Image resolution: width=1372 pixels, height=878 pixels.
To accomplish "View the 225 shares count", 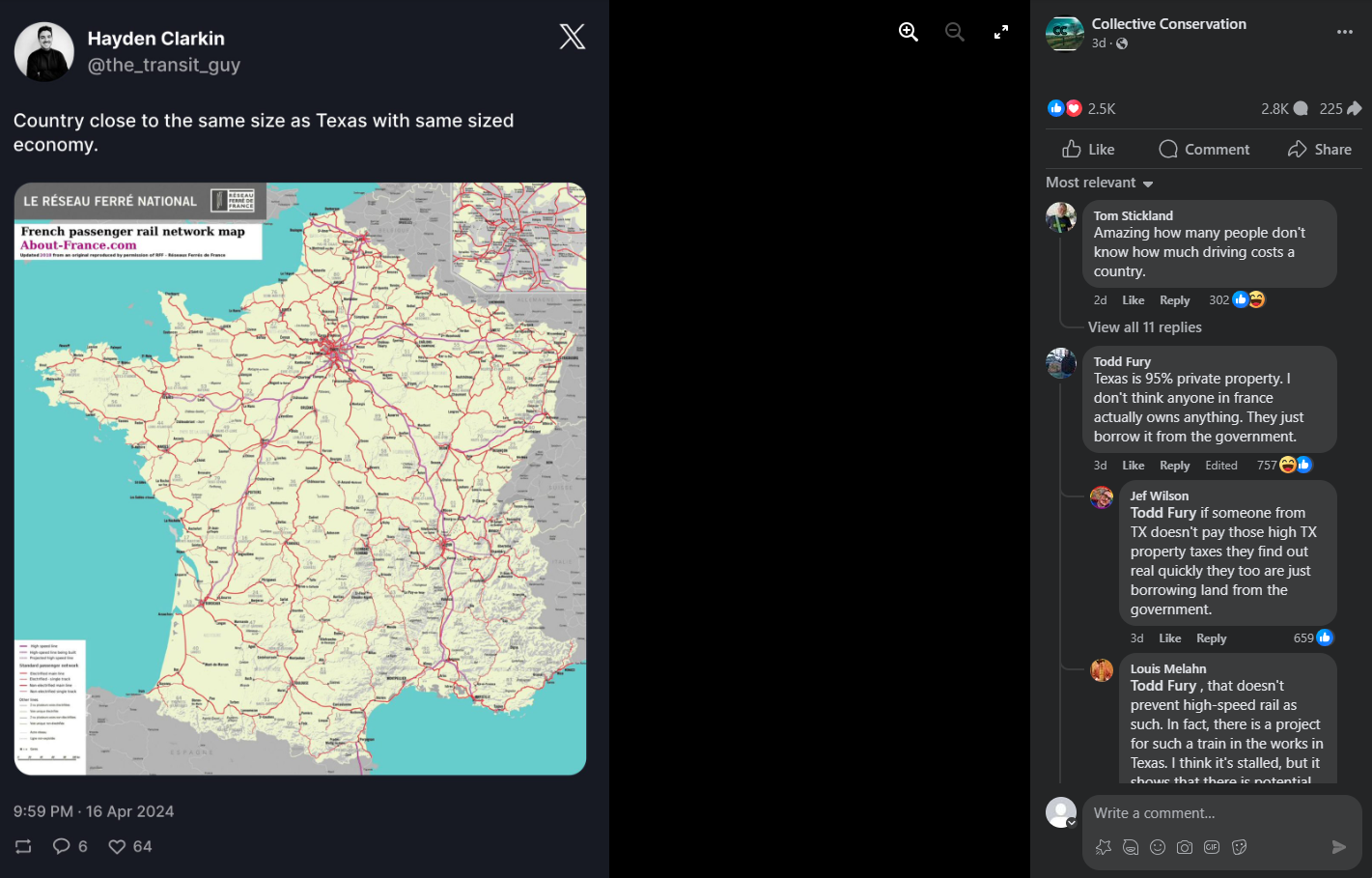I will click(1340, 108).
